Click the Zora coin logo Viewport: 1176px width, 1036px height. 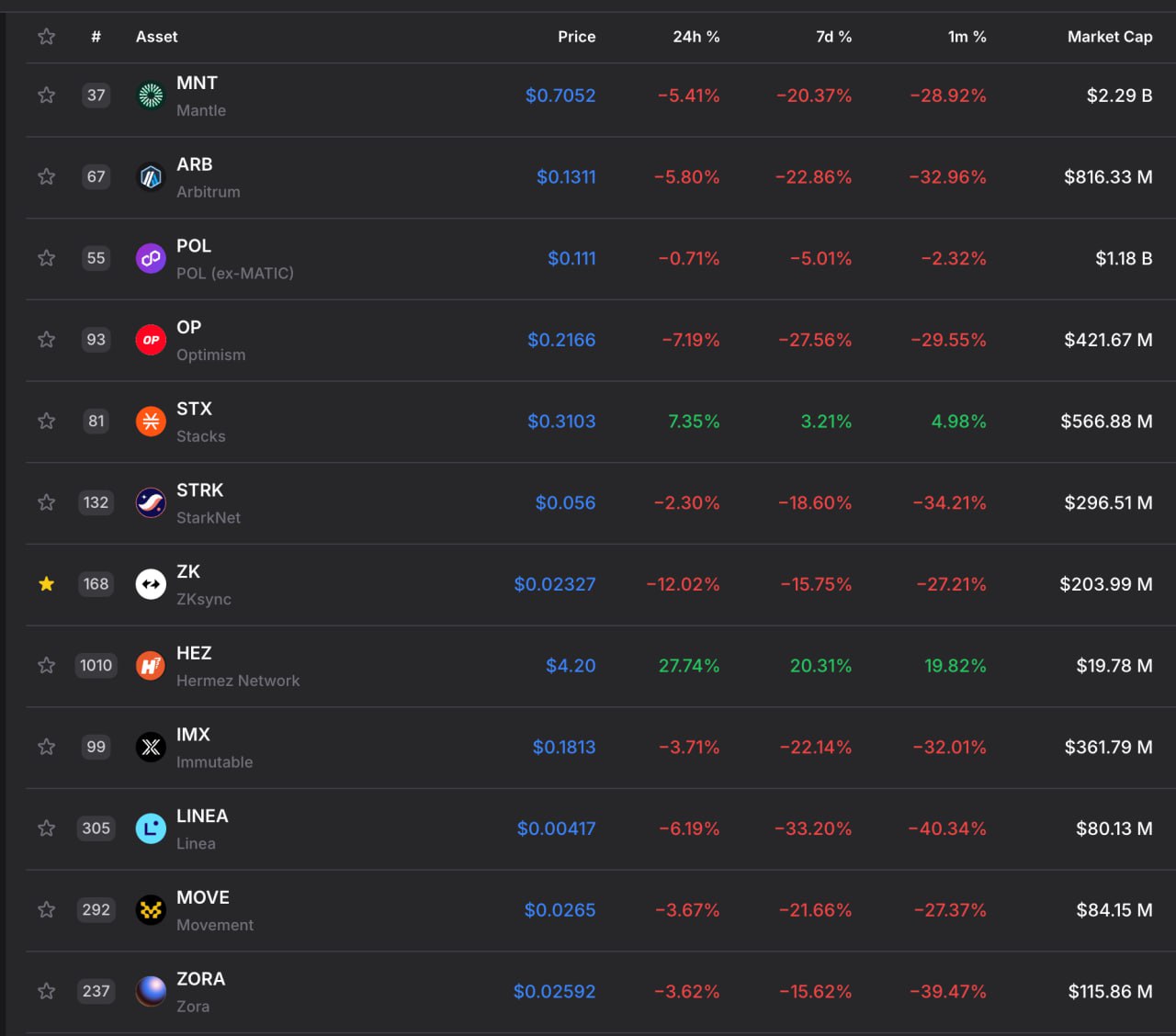click(151, 991)
